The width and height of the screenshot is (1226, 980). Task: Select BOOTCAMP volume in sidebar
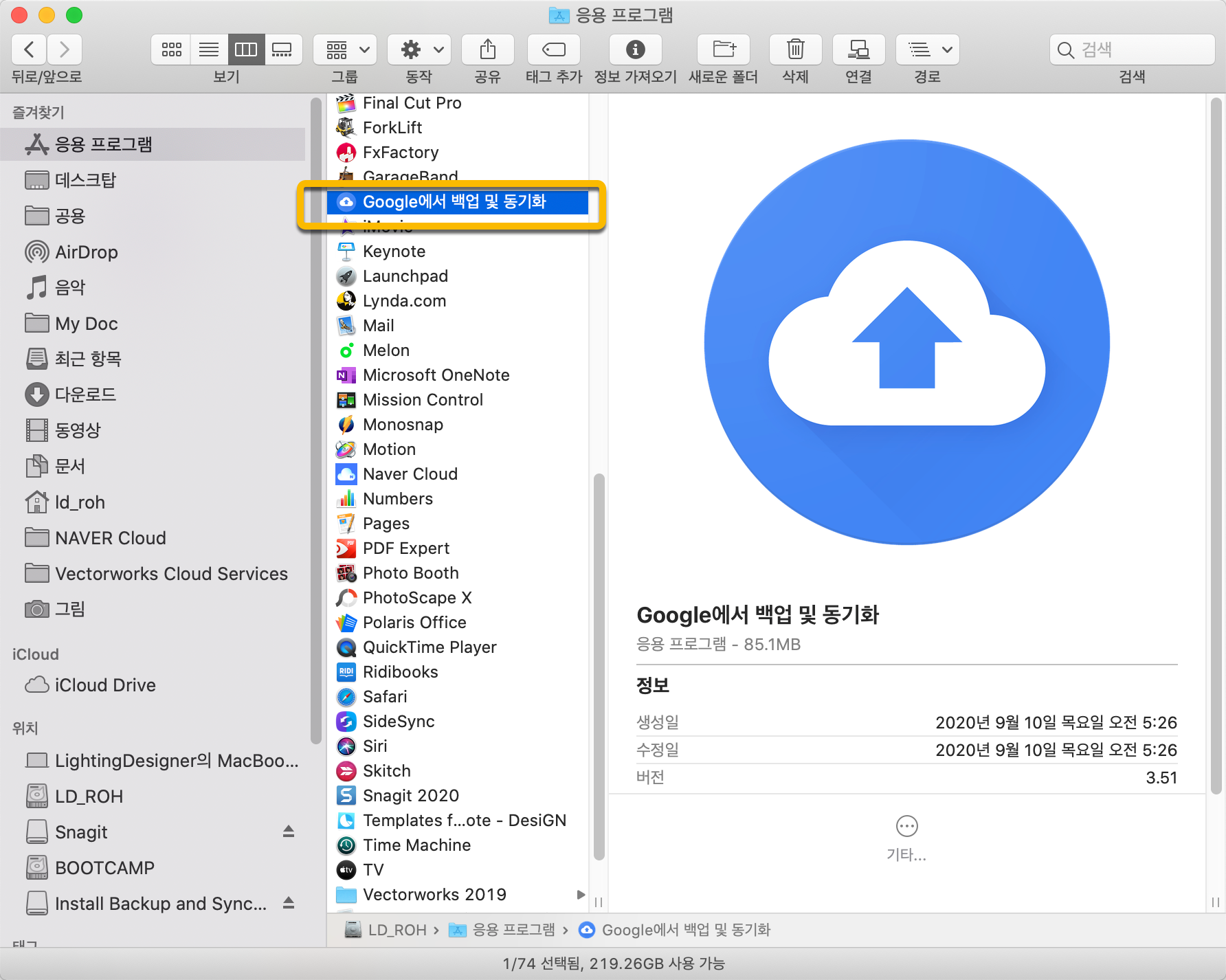coord(153,867)
